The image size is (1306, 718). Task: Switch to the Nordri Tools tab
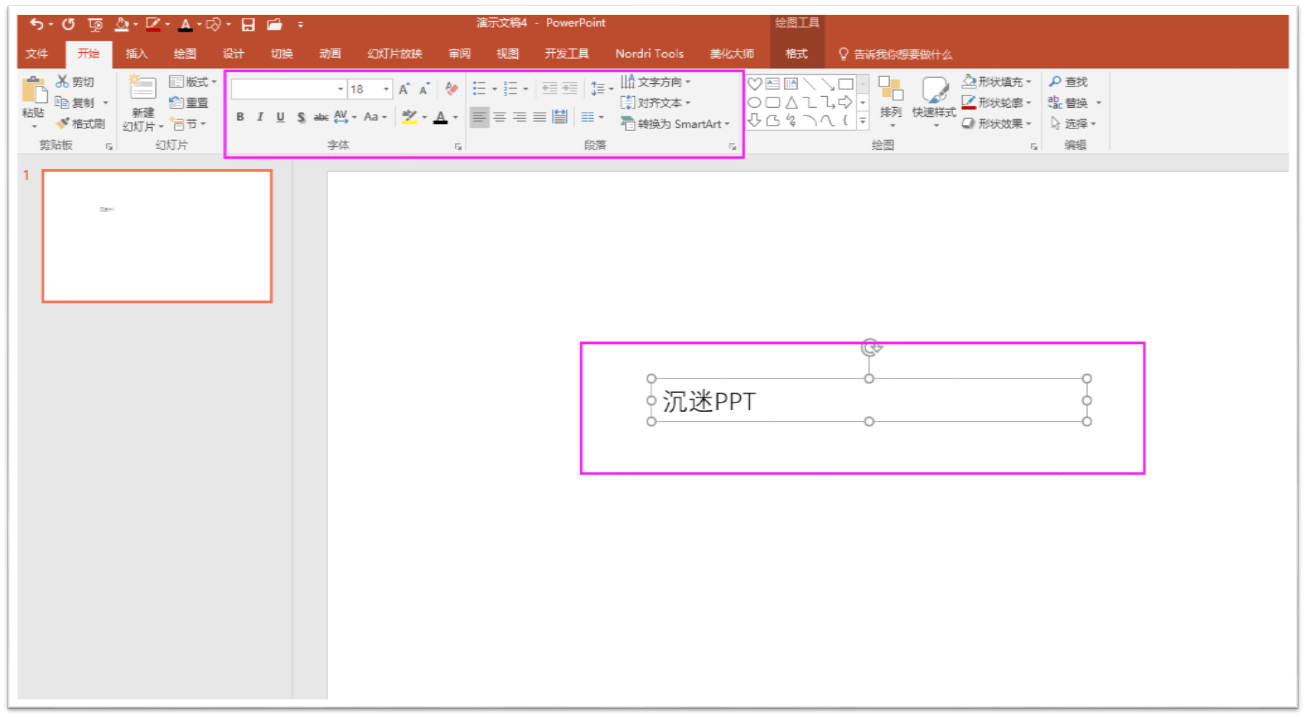tap(649, 54)
